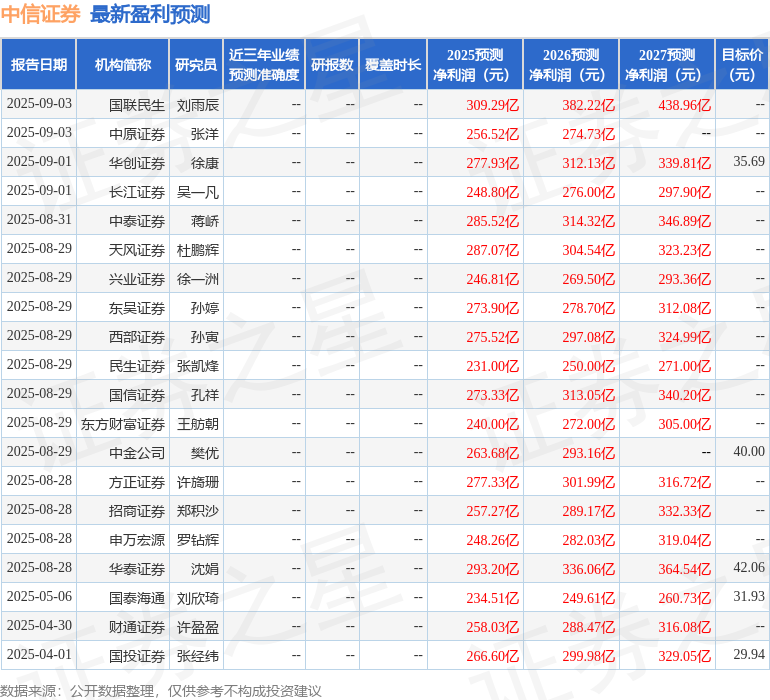Viewport: 770px width, 700px height.
Task: Select institution 天风证券
Action: coord(137,250)
